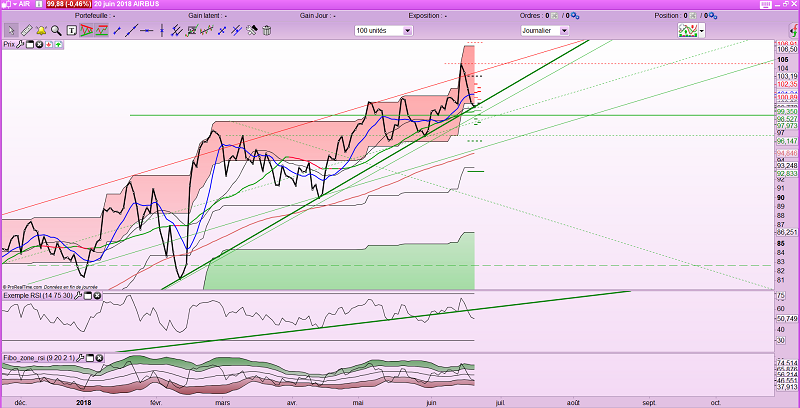Select the parallel channel lines tool
This screenshot has height=408, width=800.
[177, 30]
